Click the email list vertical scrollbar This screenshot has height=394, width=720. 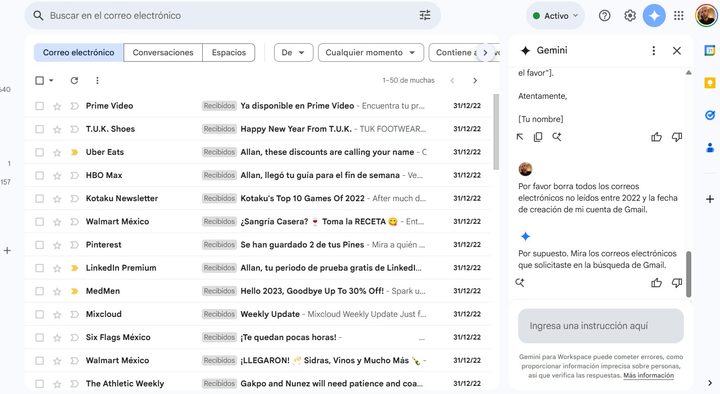496,132
